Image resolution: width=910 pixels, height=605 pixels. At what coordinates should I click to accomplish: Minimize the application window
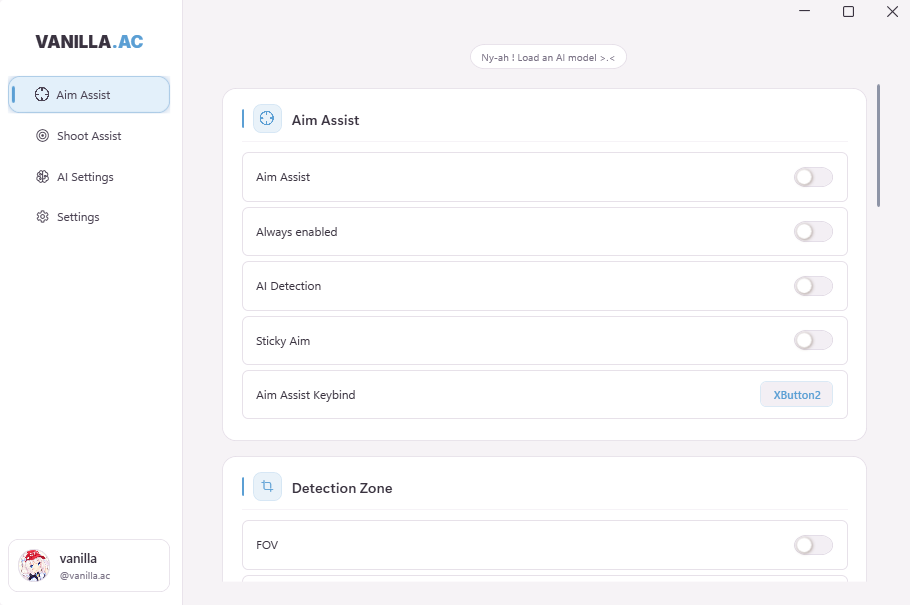804,11
